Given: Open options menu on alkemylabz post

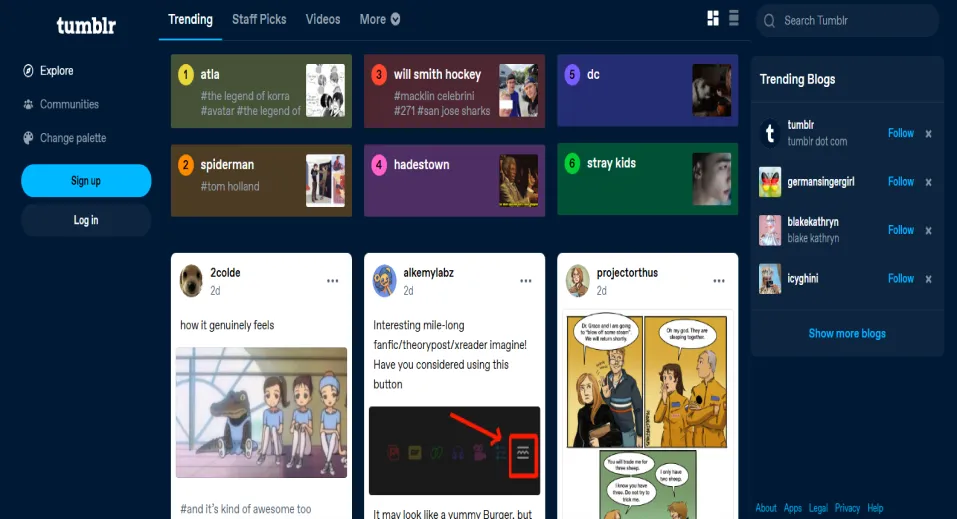Looking at the screenshot, I should (x=525, y=281).
